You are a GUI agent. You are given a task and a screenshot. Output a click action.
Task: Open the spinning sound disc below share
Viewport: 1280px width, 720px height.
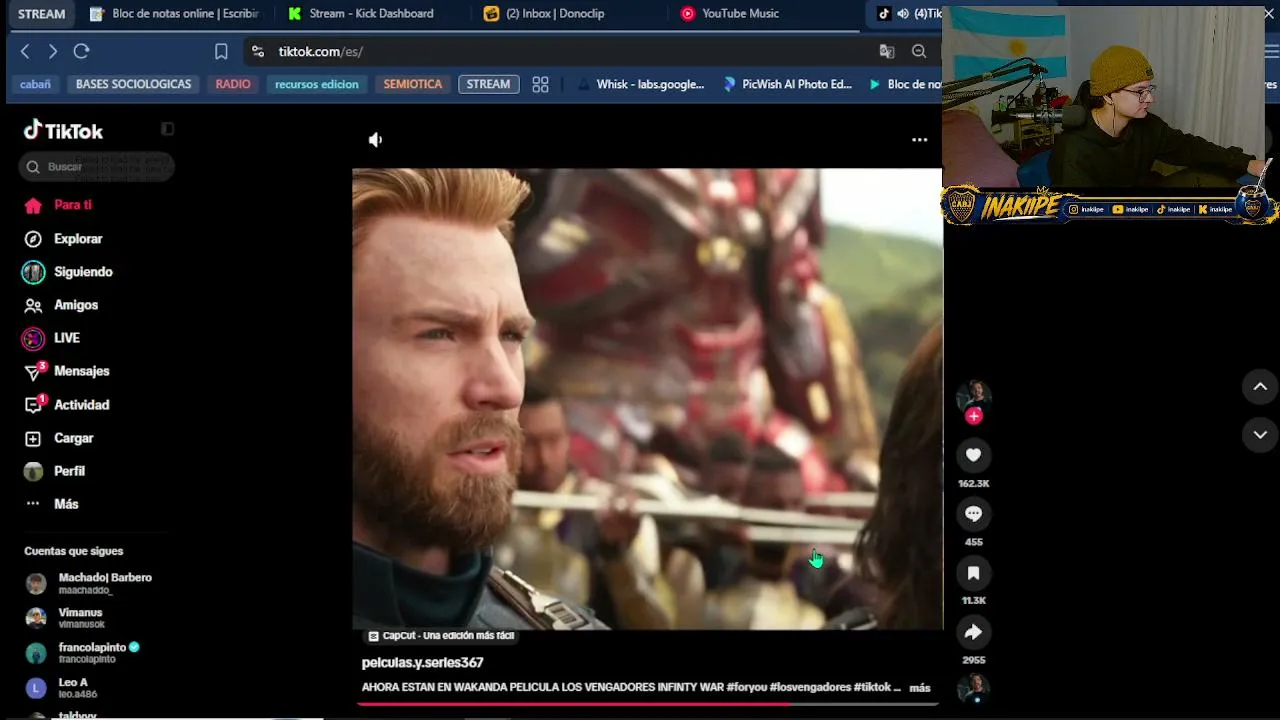click(x=973, y=688)
